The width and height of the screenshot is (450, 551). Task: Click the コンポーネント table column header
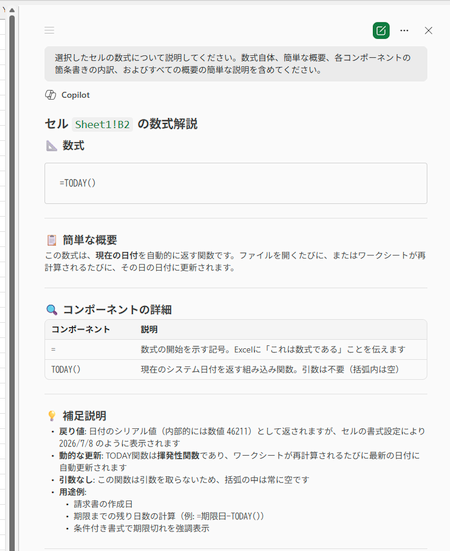pyautogui.click(x=81, y=329)
